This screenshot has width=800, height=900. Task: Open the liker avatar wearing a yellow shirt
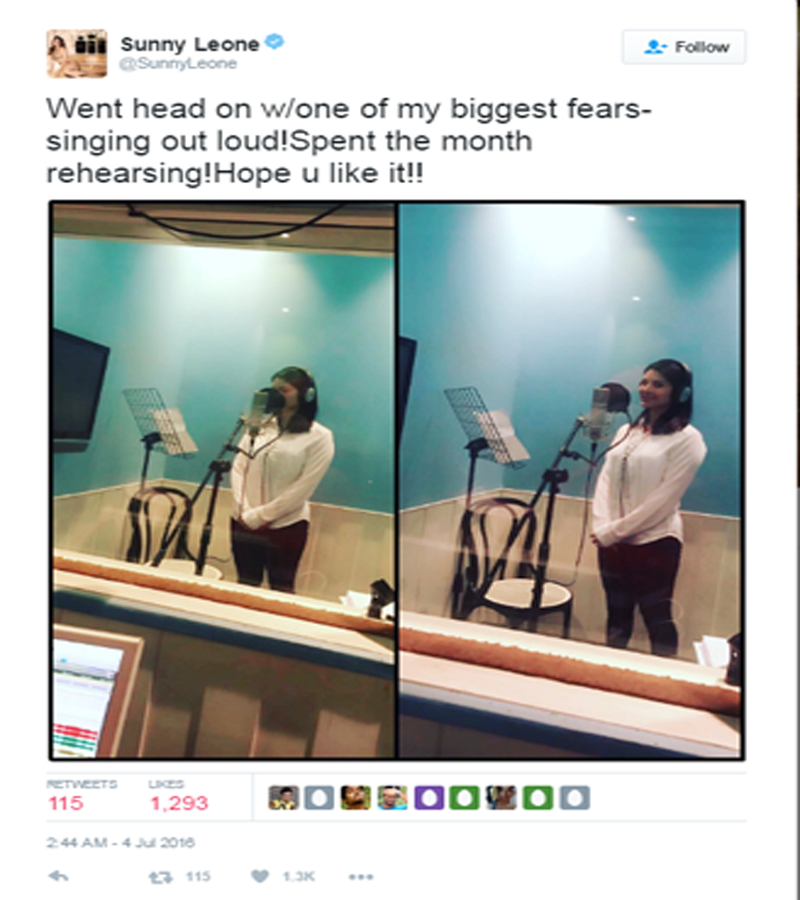(284, 798)
